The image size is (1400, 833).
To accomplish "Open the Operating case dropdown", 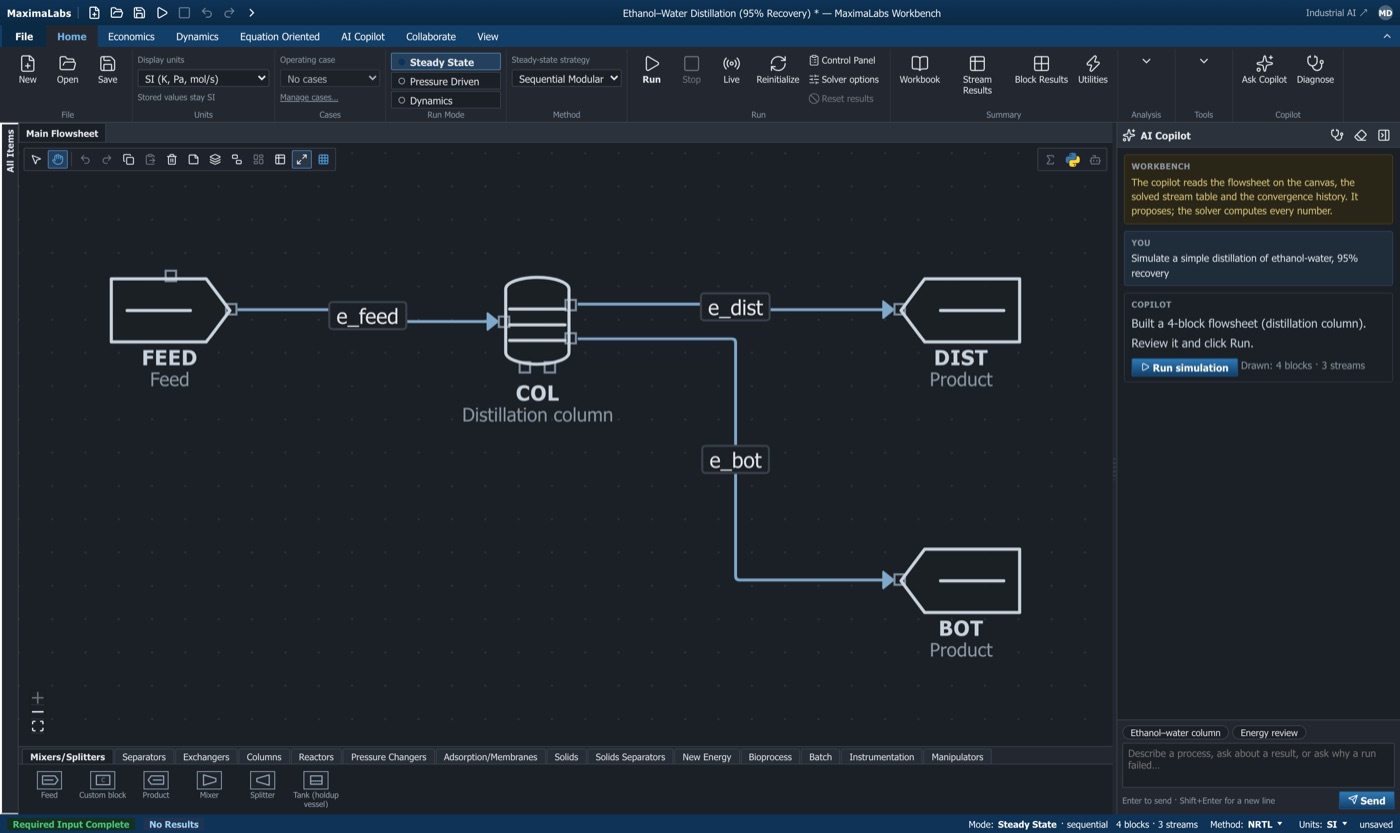I will (330, 78).
